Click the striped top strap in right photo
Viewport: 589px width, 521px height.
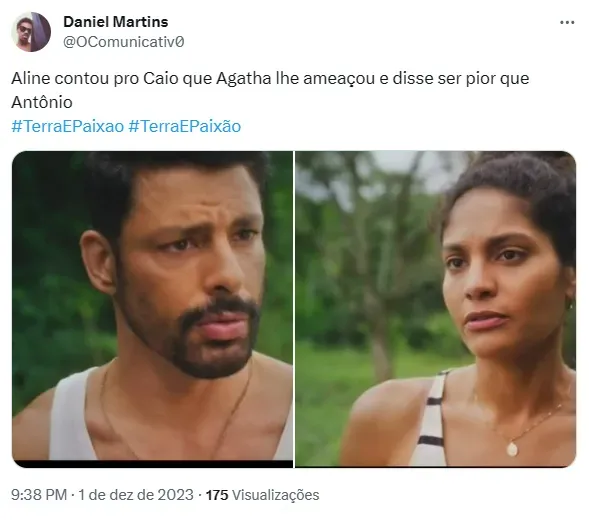tap(431, 417)
